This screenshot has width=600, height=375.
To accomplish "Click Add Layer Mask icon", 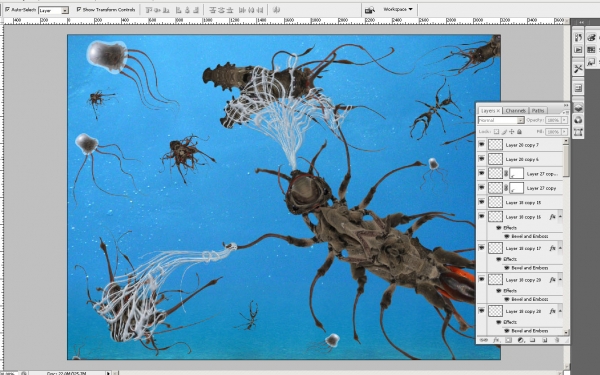I will click(508, 340).
